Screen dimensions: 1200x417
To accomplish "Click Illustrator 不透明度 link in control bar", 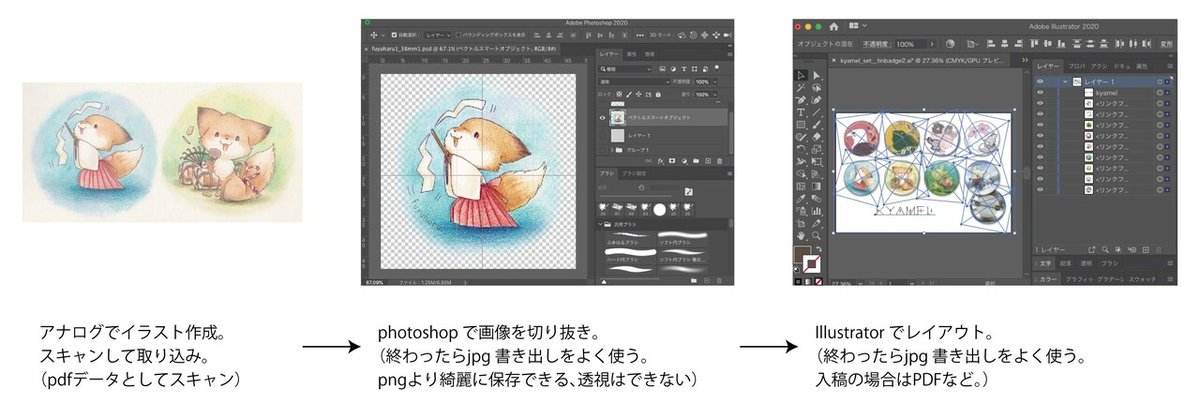I will coord(877,43).
